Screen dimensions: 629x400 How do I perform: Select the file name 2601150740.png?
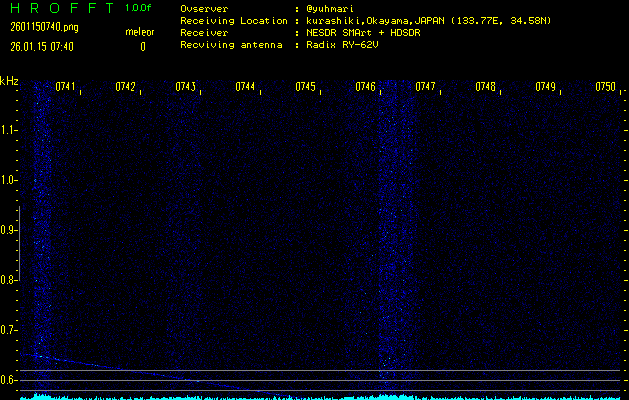click(44, 28)
